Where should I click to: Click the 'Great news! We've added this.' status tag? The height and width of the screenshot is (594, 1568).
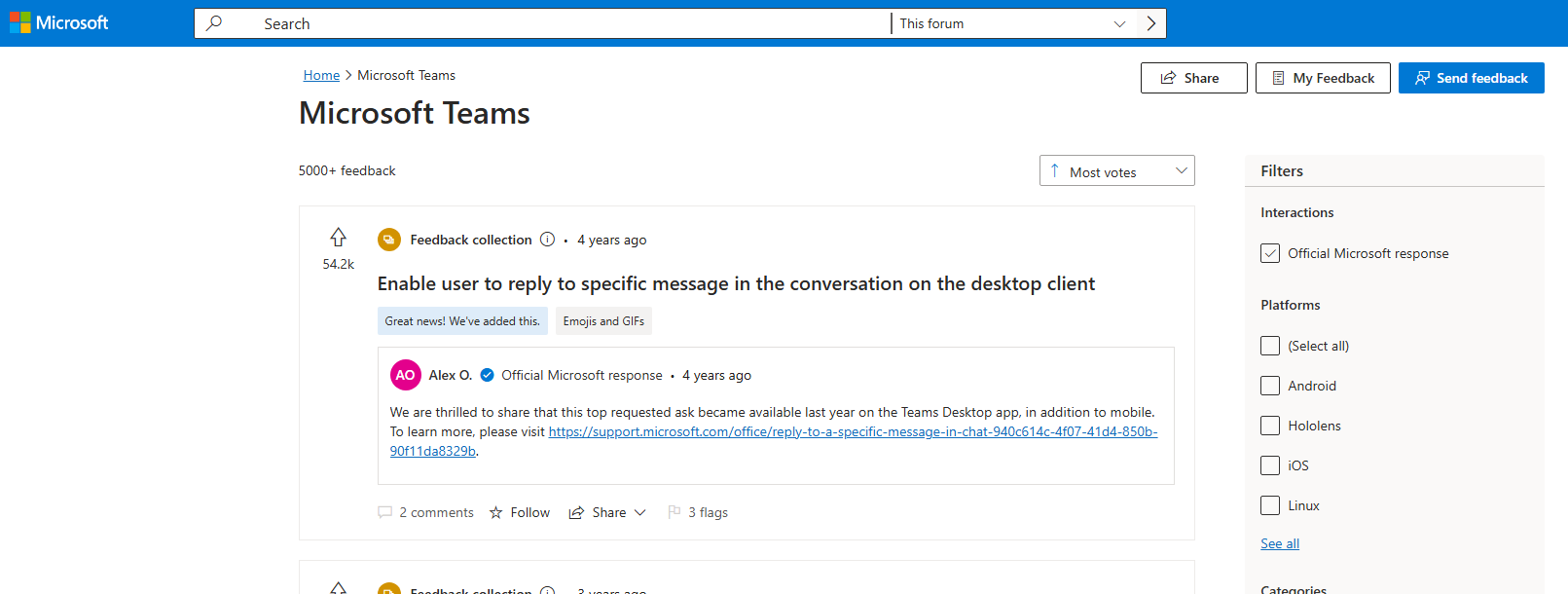click(462, 320)
